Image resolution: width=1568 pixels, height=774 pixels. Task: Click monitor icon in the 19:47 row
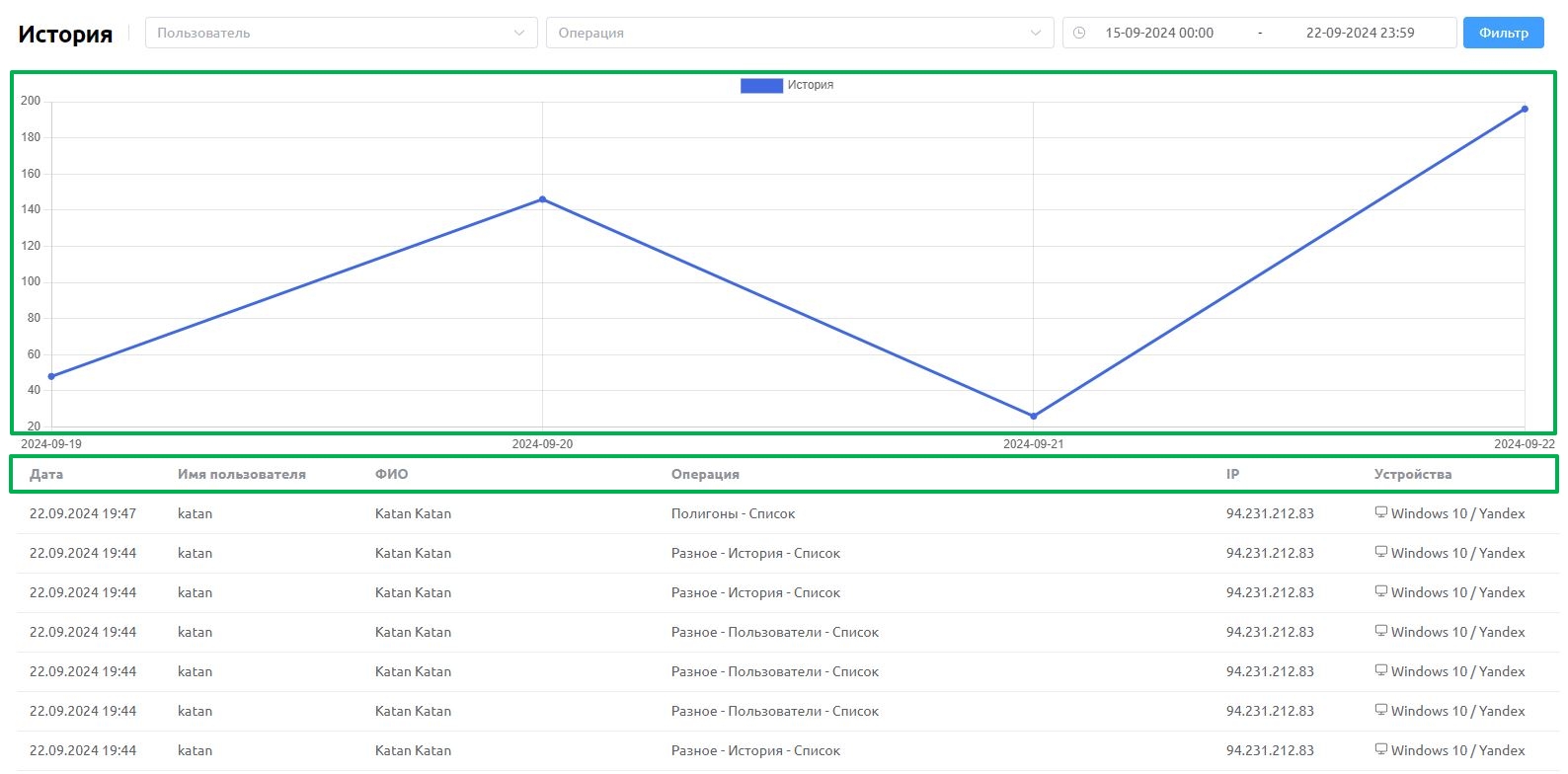pos(1381,512)
